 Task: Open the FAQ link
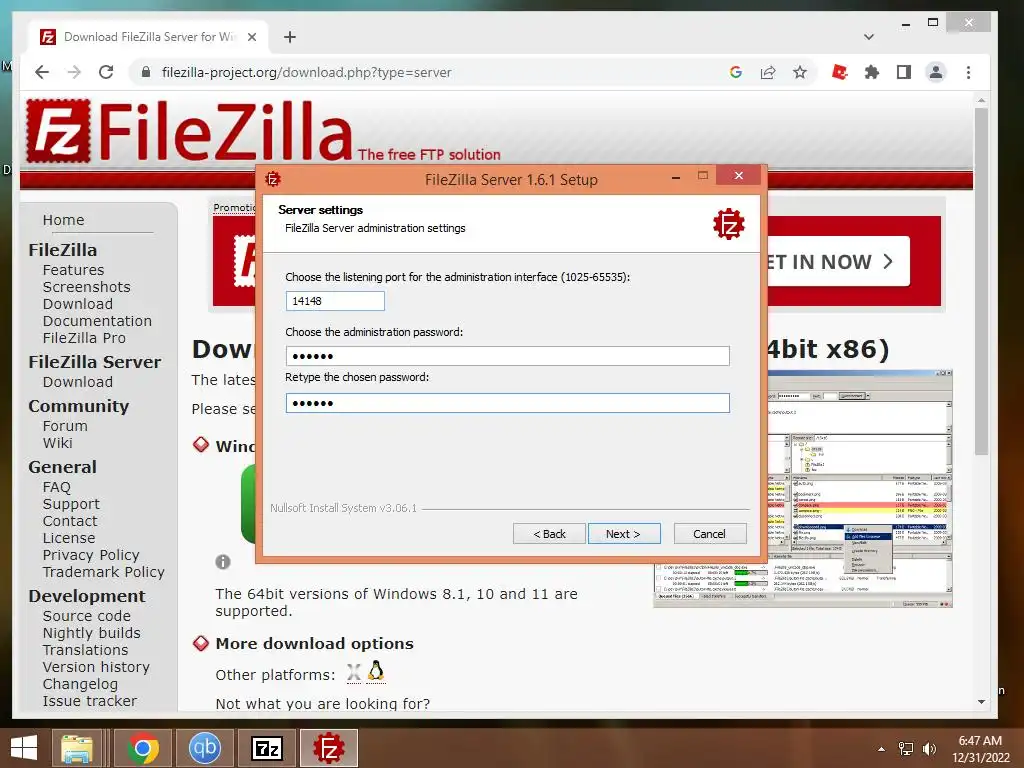(x=56, y=487)
